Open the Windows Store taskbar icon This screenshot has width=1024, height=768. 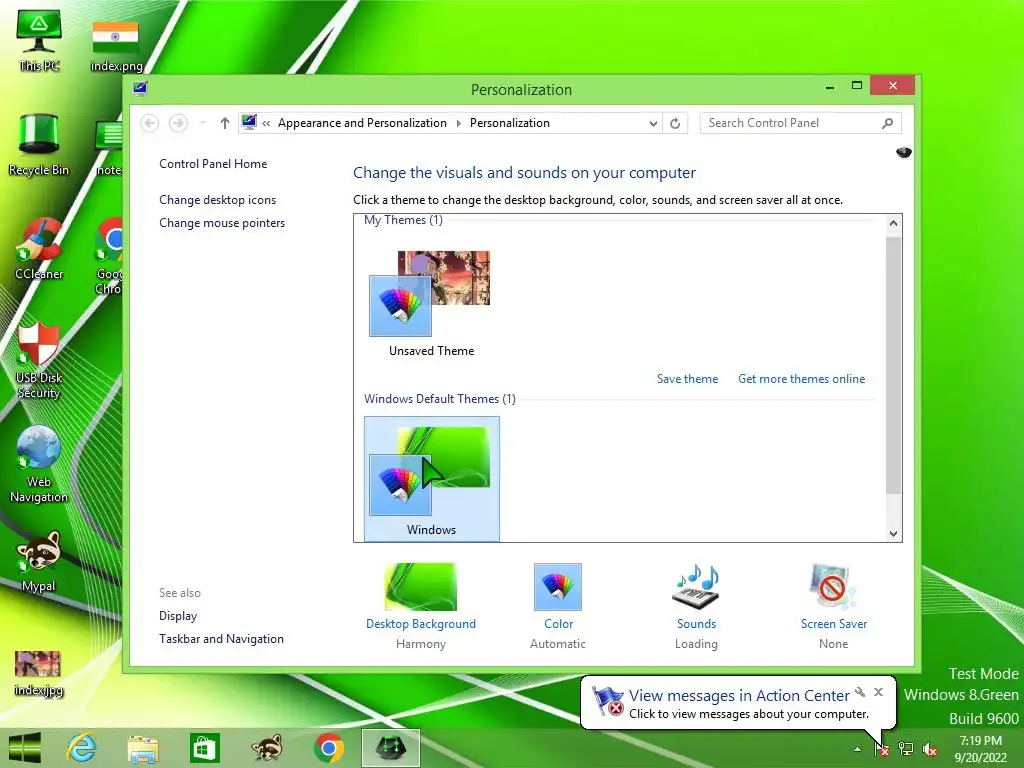coord(204,748)
